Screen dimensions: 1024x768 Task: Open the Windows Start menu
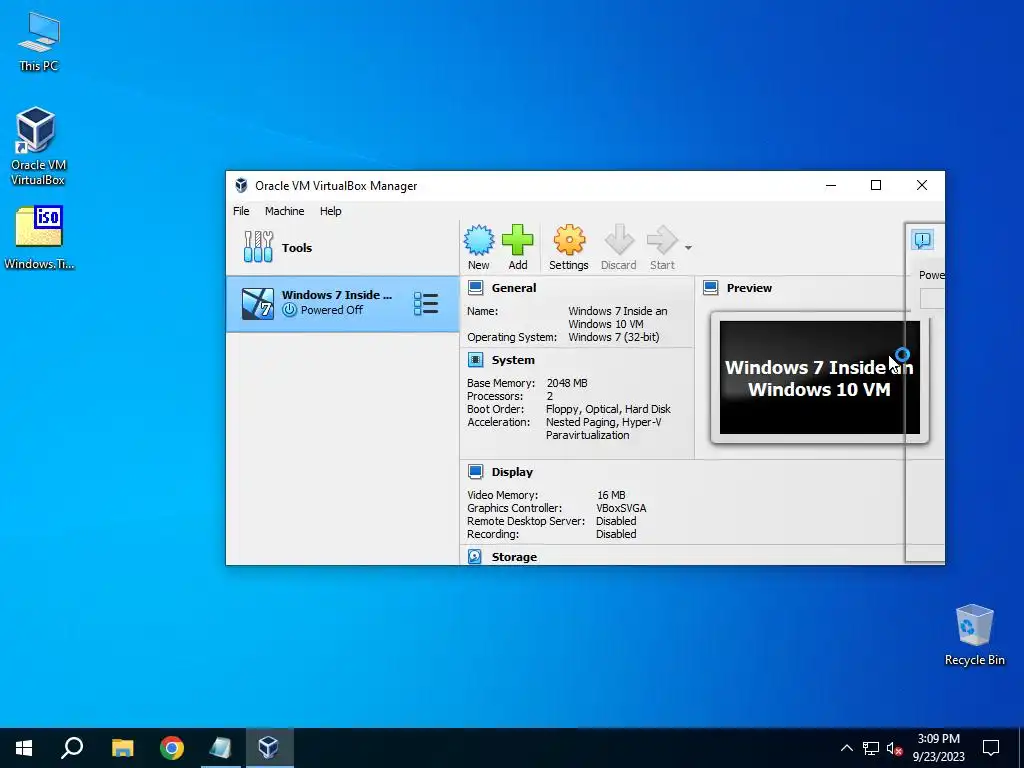point(24,748)
